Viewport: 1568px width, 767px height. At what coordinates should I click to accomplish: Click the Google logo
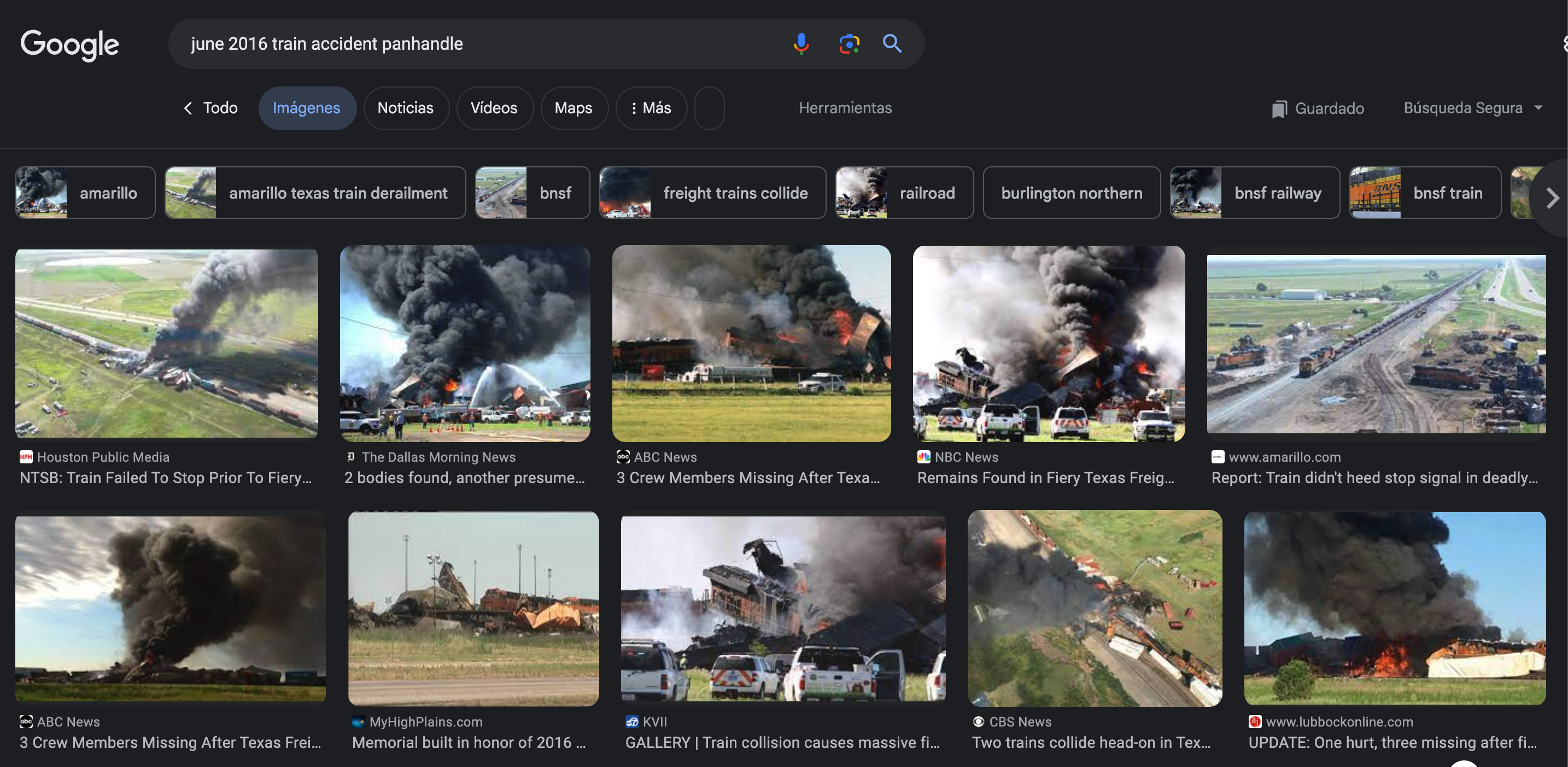pyautogui.click(x=69, y=44)
